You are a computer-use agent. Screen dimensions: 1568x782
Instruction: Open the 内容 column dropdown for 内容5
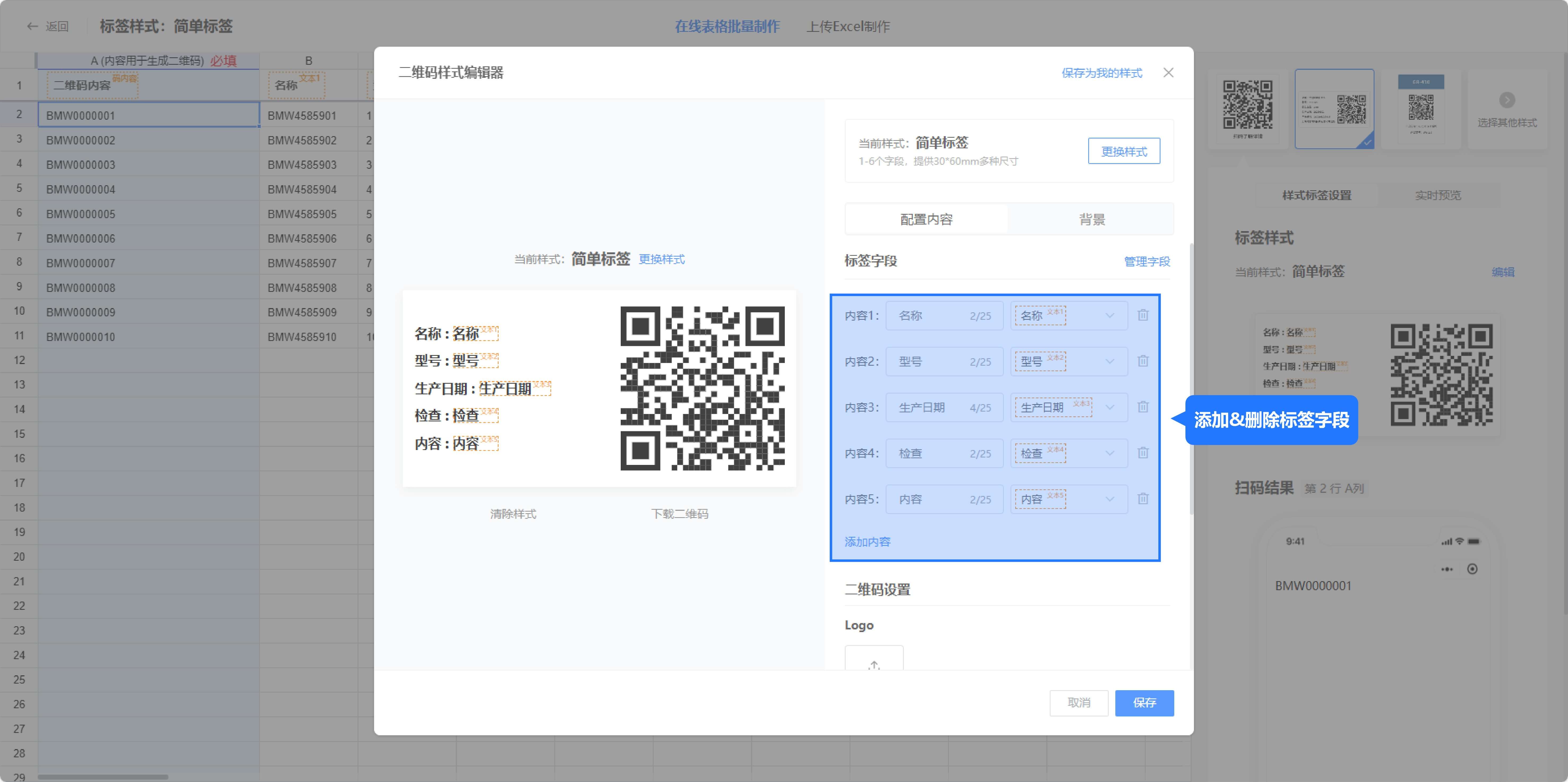point(1109,499)
